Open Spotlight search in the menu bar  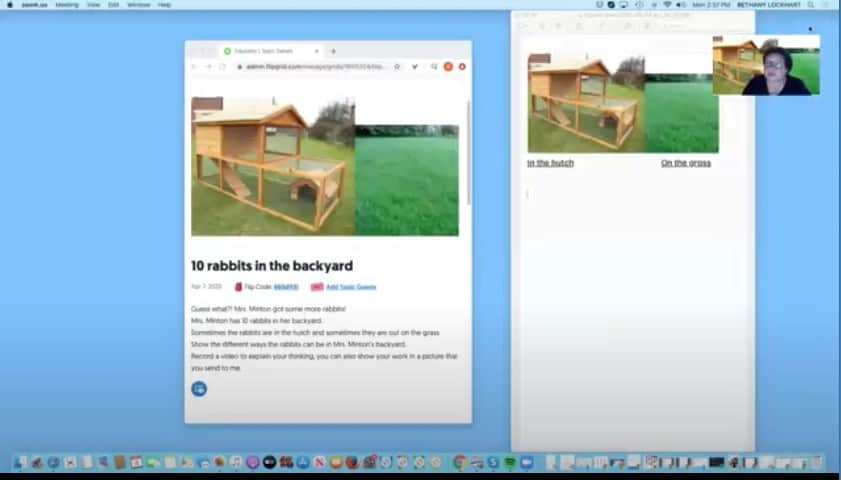[x=811, y=5]
